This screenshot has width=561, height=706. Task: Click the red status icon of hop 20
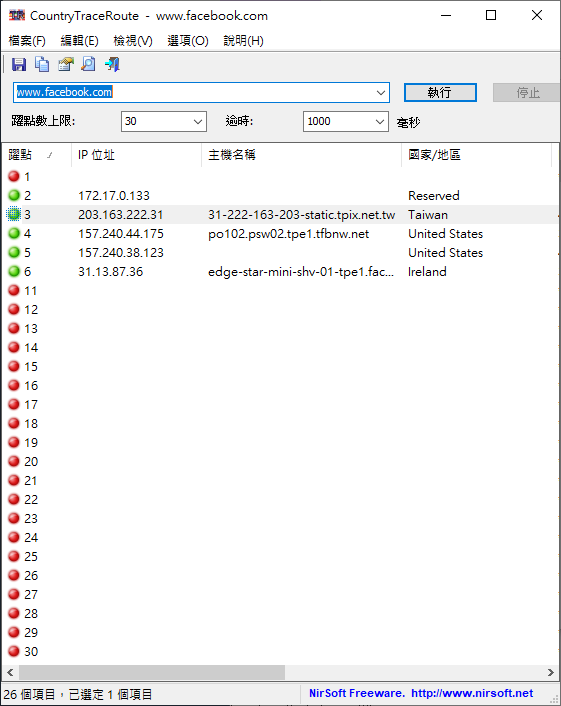tap(14, 461)
